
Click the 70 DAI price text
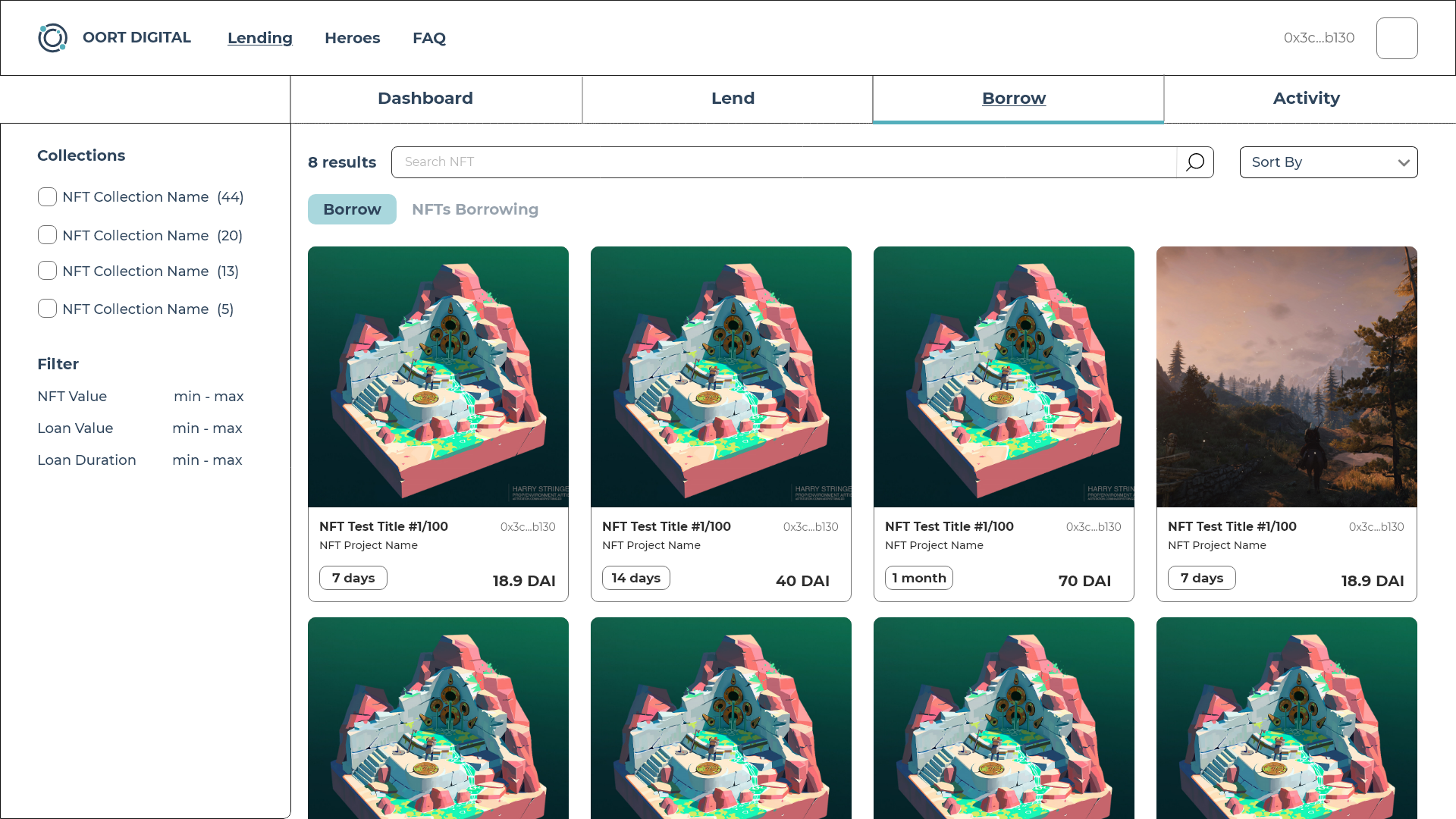tap(1084, 581)
